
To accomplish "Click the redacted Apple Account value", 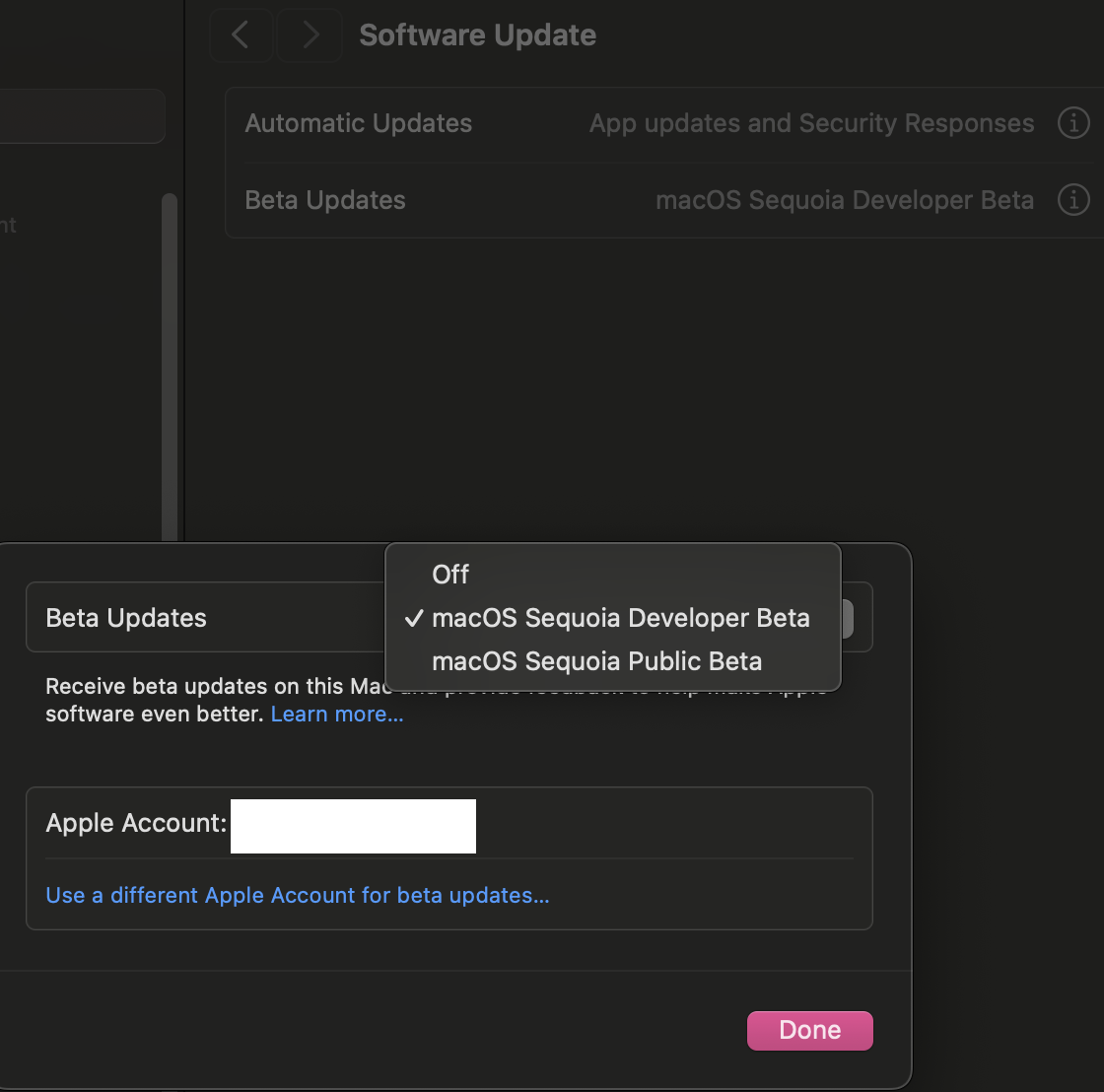I will point(353,826).
